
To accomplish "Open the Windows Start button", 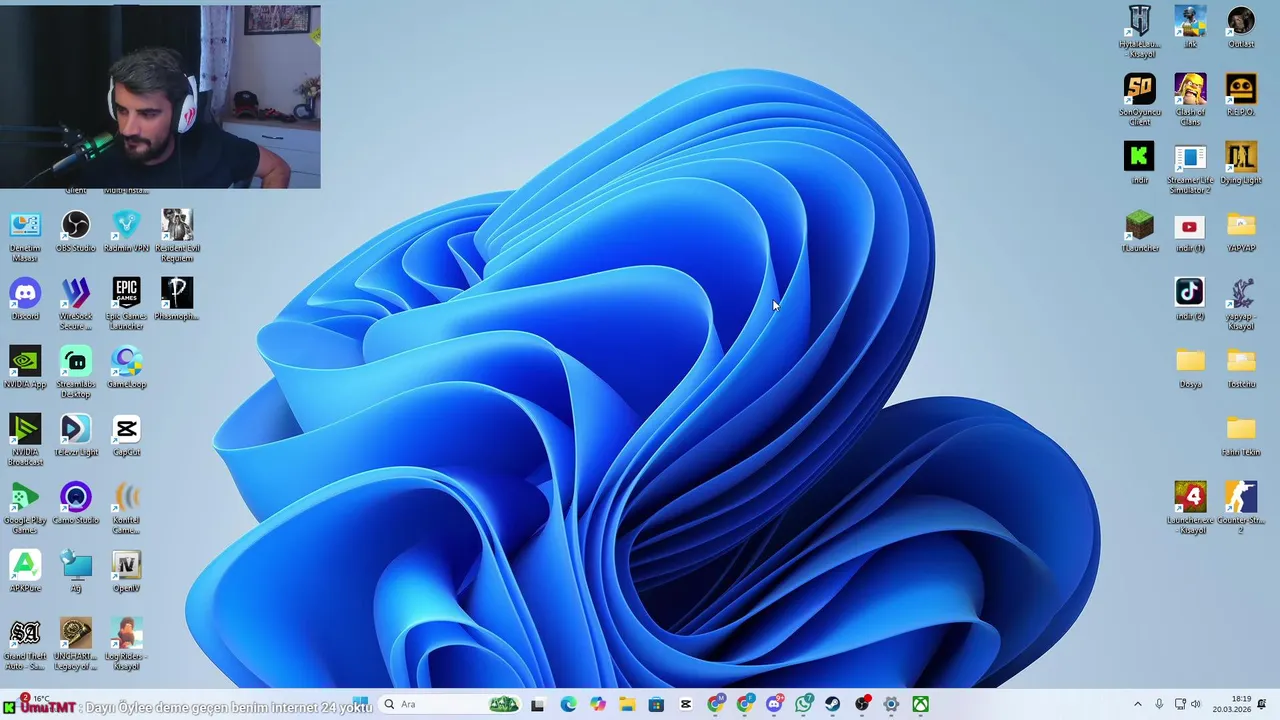I will (361, 704).
